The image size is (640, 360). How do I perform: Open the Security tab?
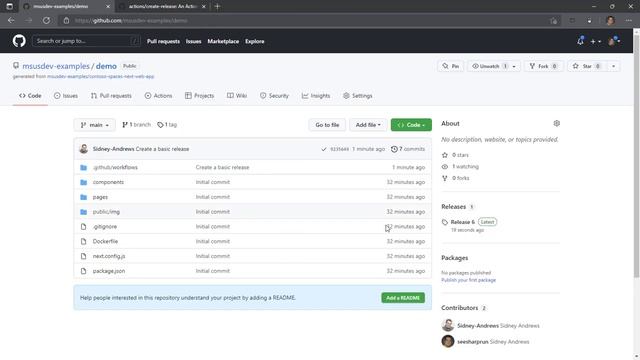tap(274, 96)
